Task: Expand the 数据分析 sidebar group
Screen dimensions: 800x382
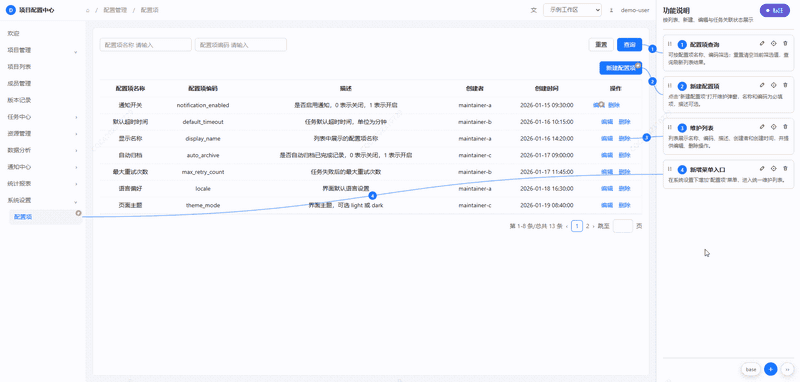Action: 76,150
